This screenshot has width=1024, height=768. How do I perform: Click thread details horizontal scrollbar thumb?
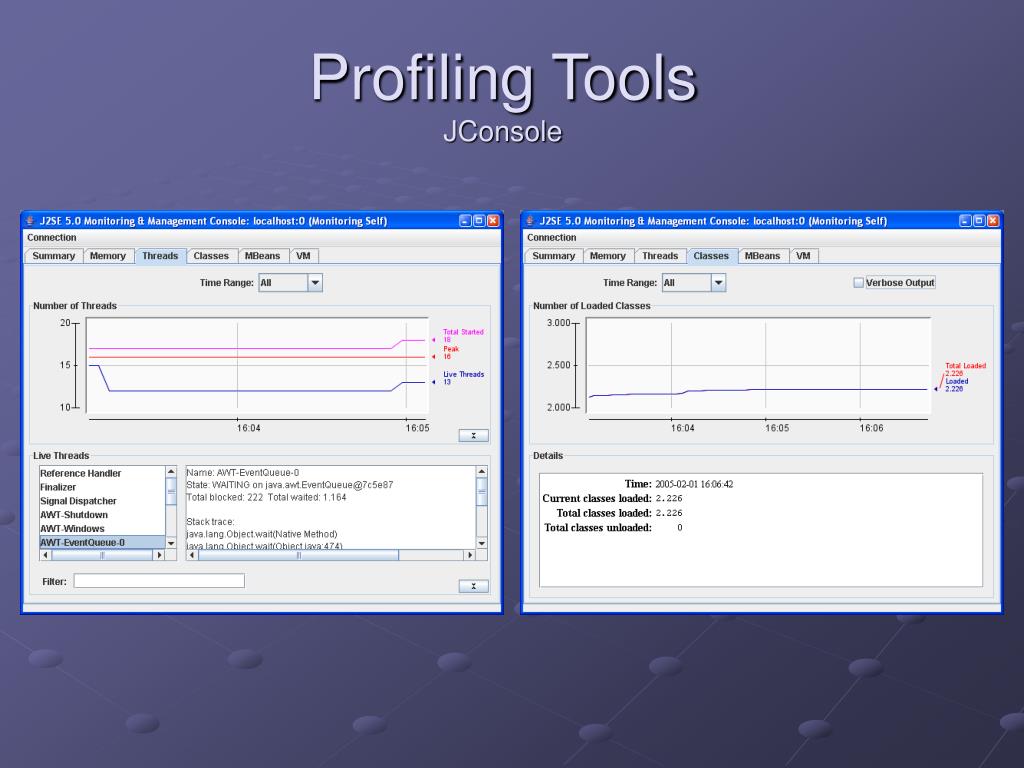point(298,555)
